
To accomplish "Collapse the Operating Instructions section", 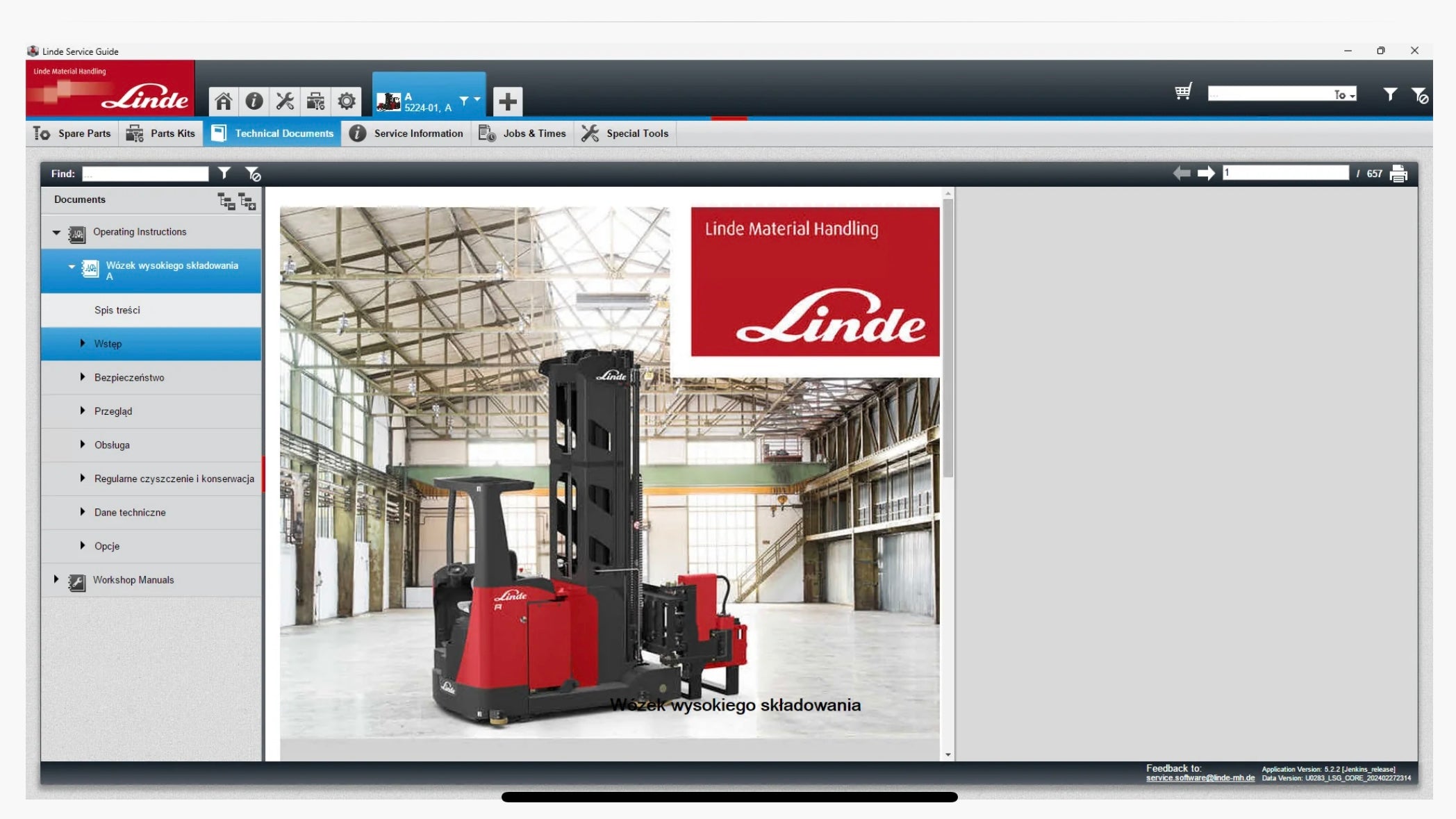I will tap(56, 233).
